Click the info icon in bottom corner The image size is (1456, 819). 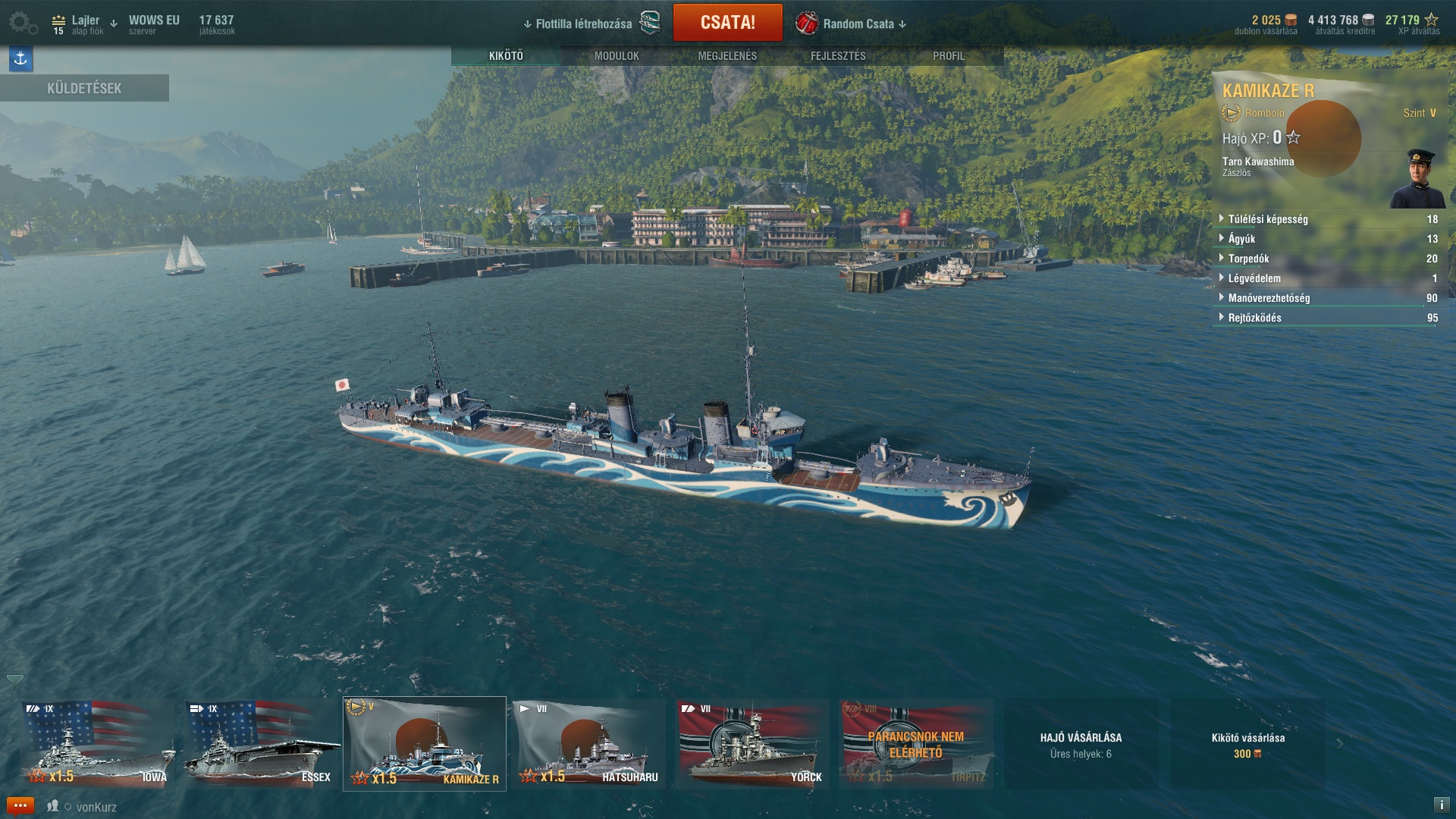pos(1441,805)
